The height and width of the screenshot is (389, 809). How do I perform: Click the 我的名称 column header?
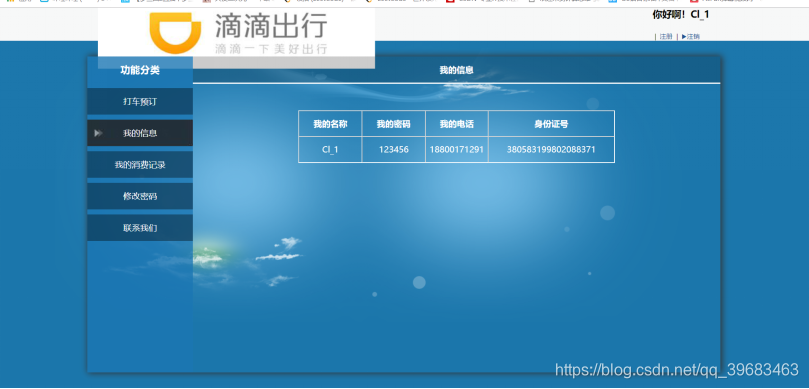330,124
